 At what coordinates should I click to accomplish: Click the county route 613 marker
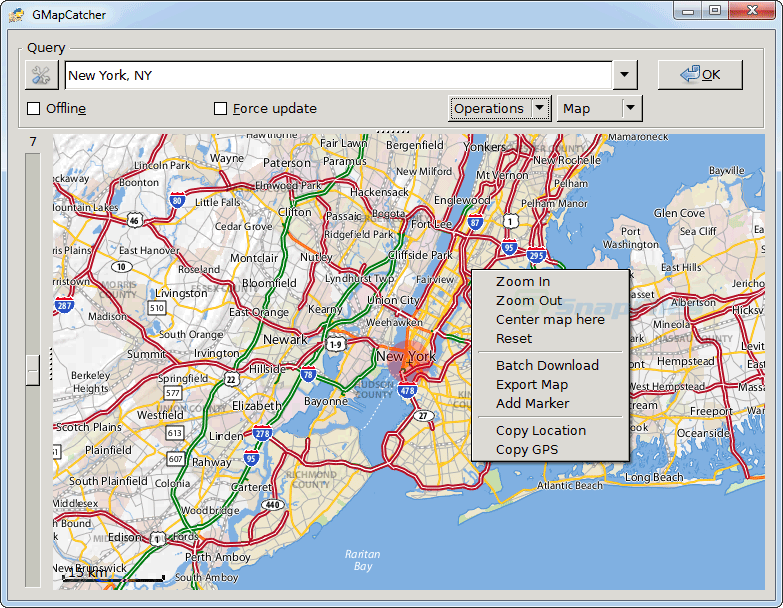[x=175, y=433]
